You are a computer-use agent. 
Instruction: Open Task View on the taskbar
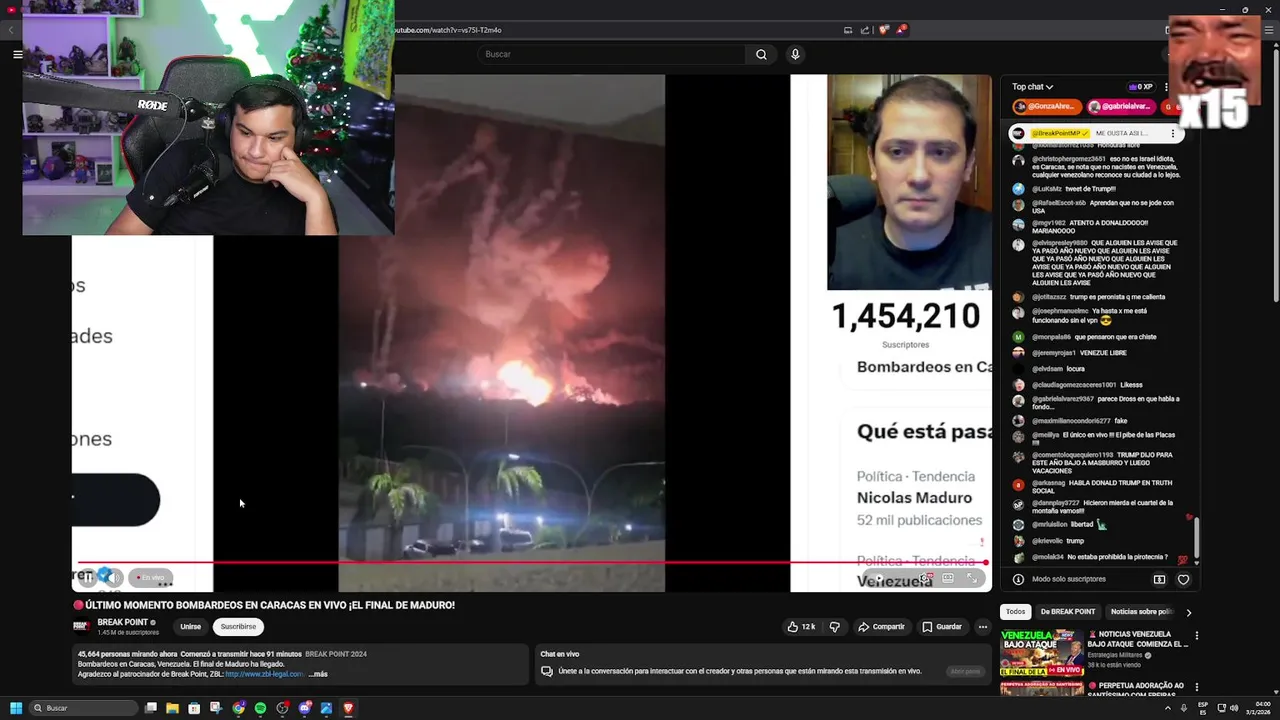[150, 708]
